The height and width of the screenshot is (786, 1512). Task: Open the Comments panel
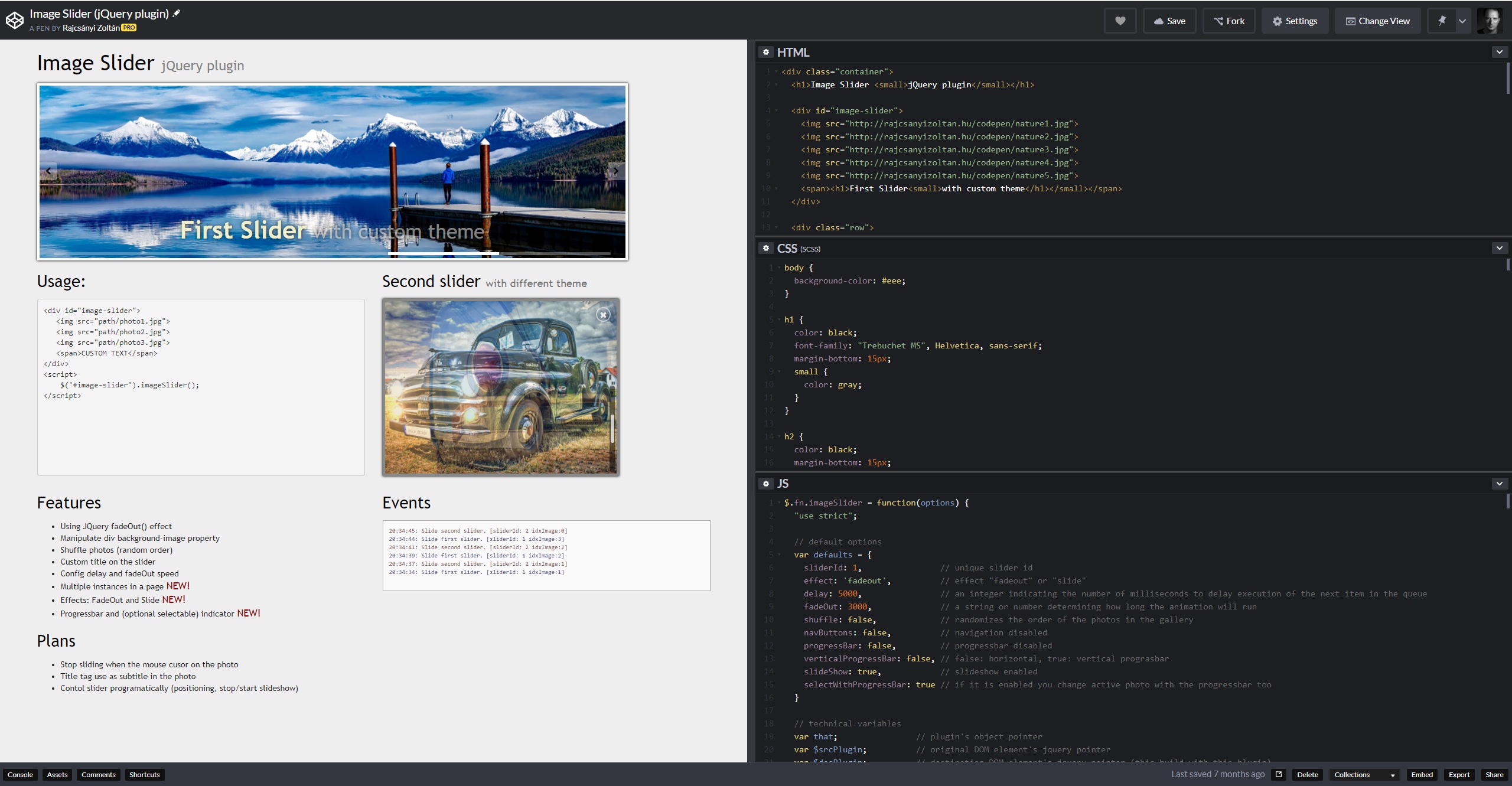99,775
